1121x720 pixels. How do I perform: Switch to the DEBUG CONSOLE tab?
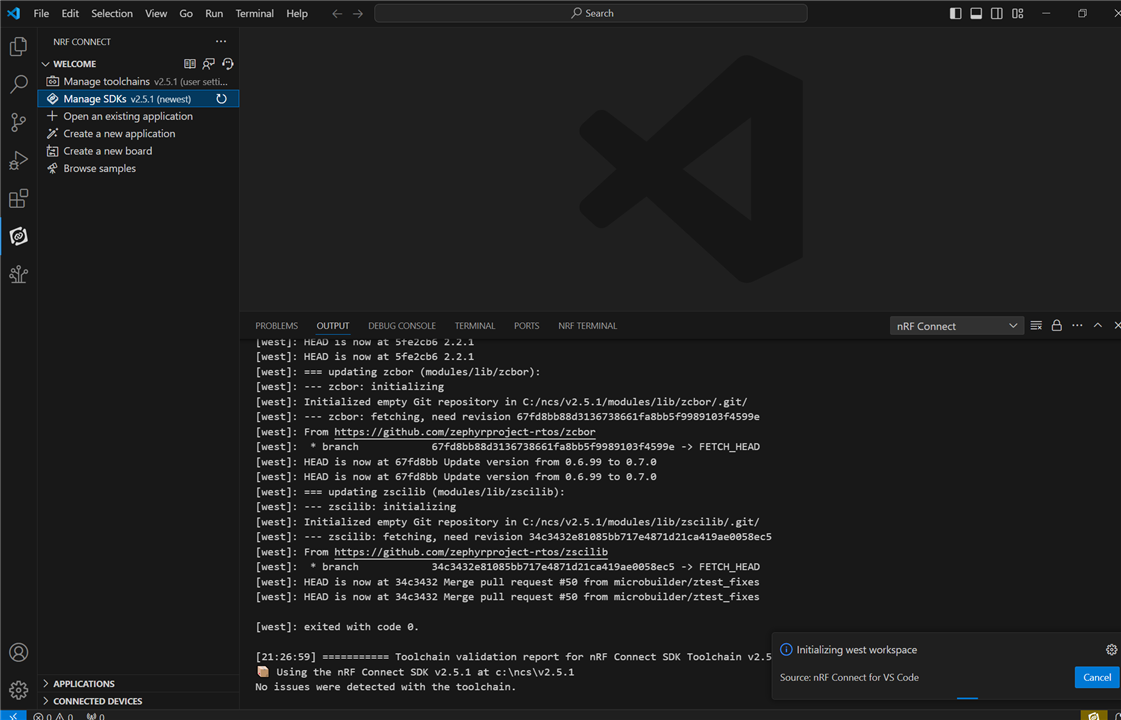[x=402, y=325]
